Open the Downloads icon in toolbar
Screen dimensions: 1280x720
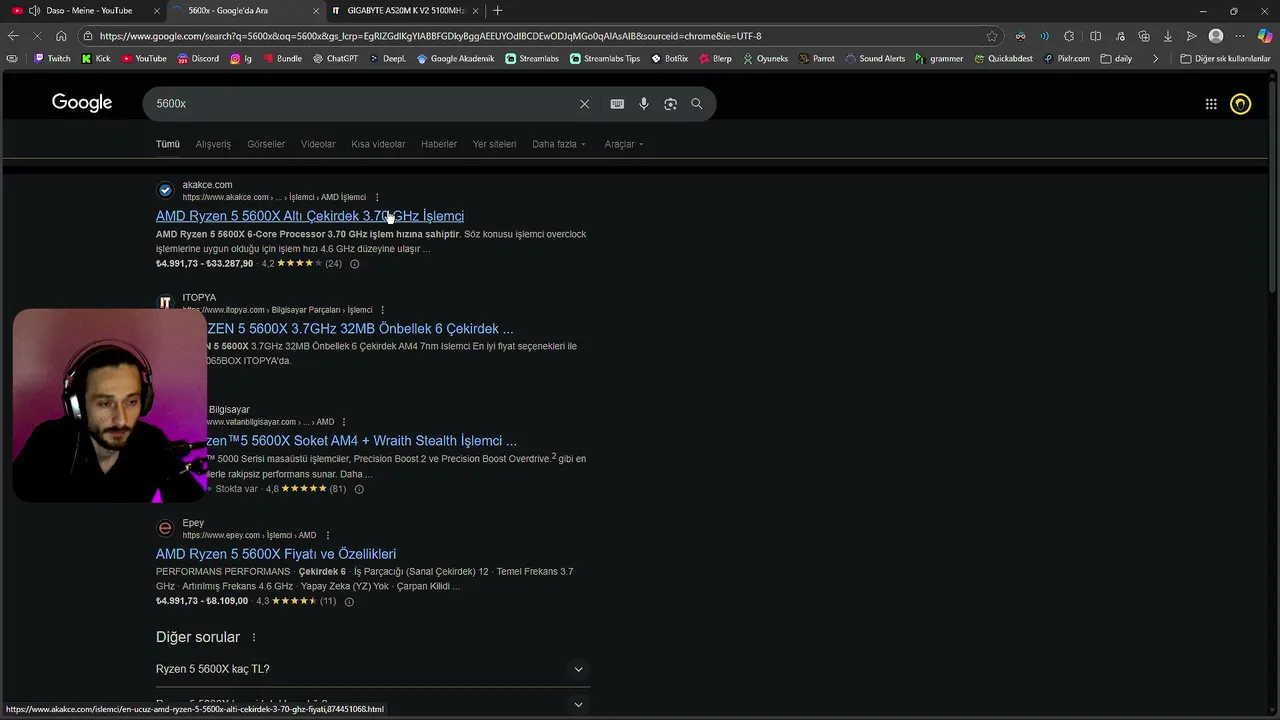click(x=1167, y=36)
